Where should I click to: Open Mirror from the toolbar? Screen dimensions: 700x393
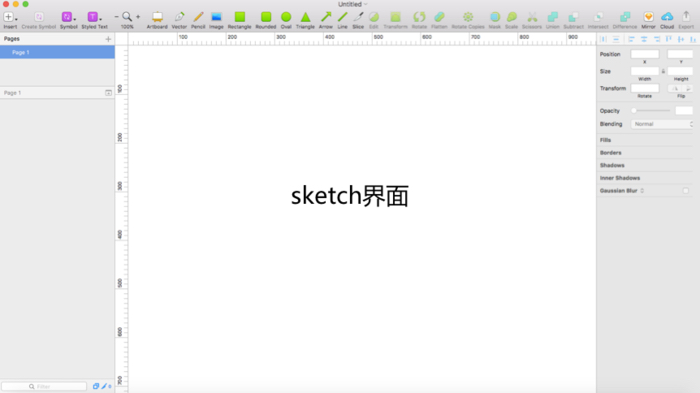(648, 17)
